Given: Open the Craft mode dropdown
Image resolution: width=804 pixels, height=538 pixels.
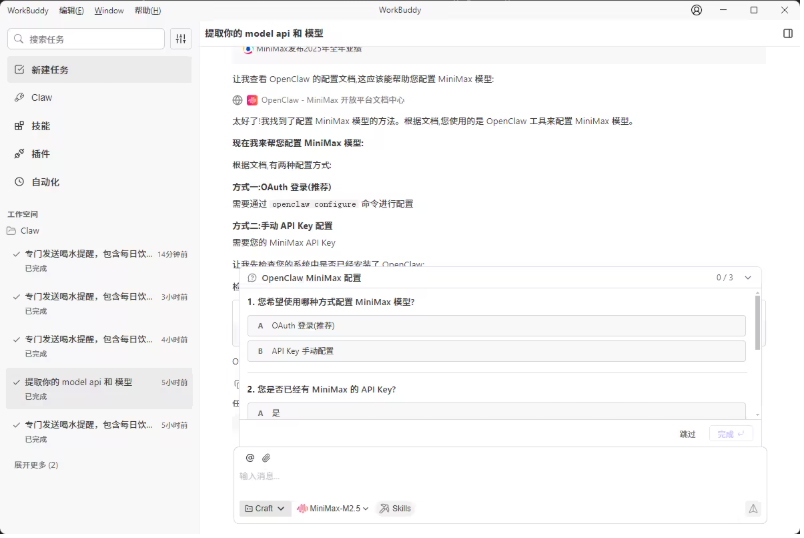Looking at the screenshot, I should (x=265, y=509).
